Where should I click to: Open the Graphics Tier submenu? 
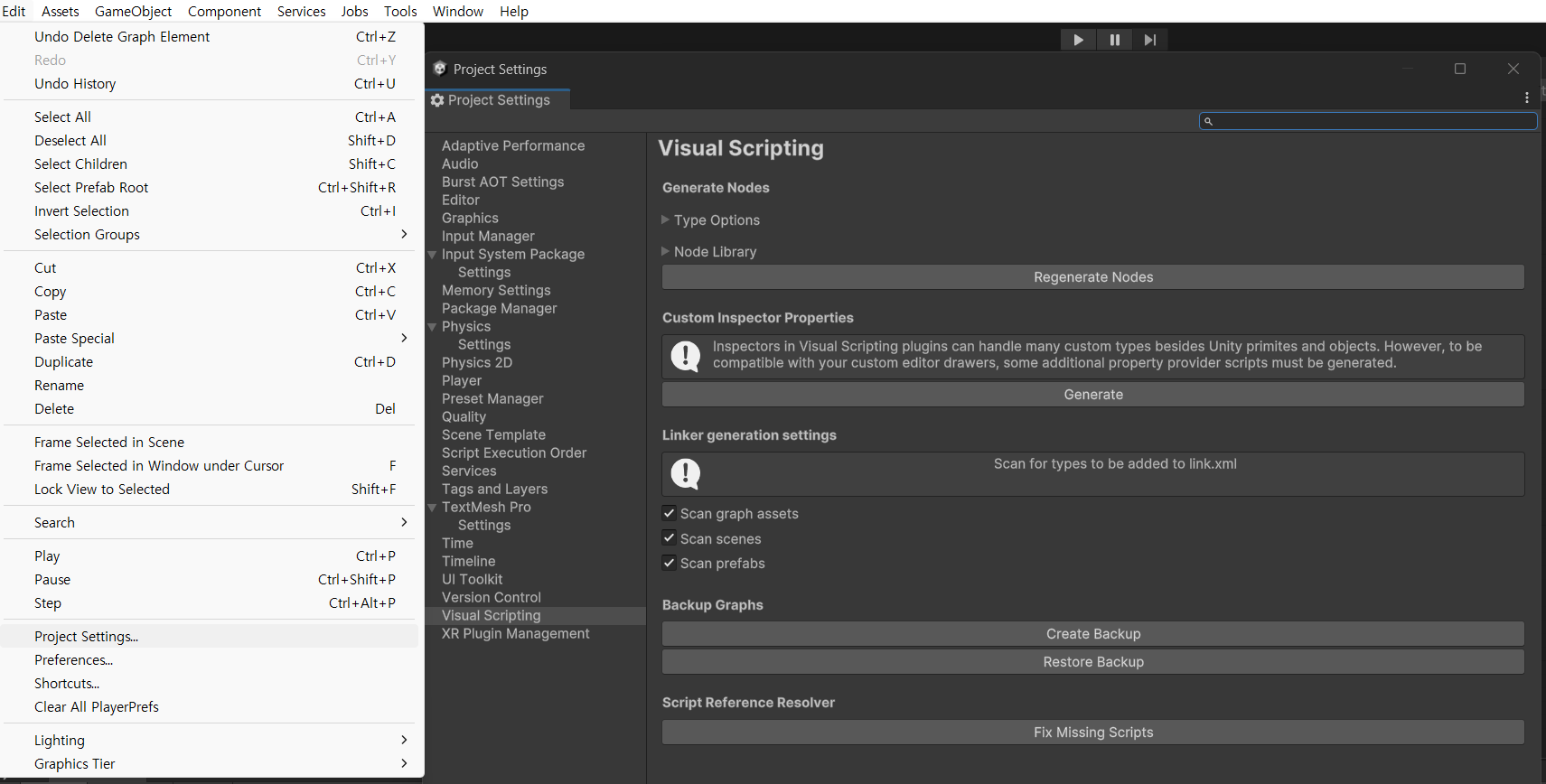pyautogui.click(x=211, y=763)
